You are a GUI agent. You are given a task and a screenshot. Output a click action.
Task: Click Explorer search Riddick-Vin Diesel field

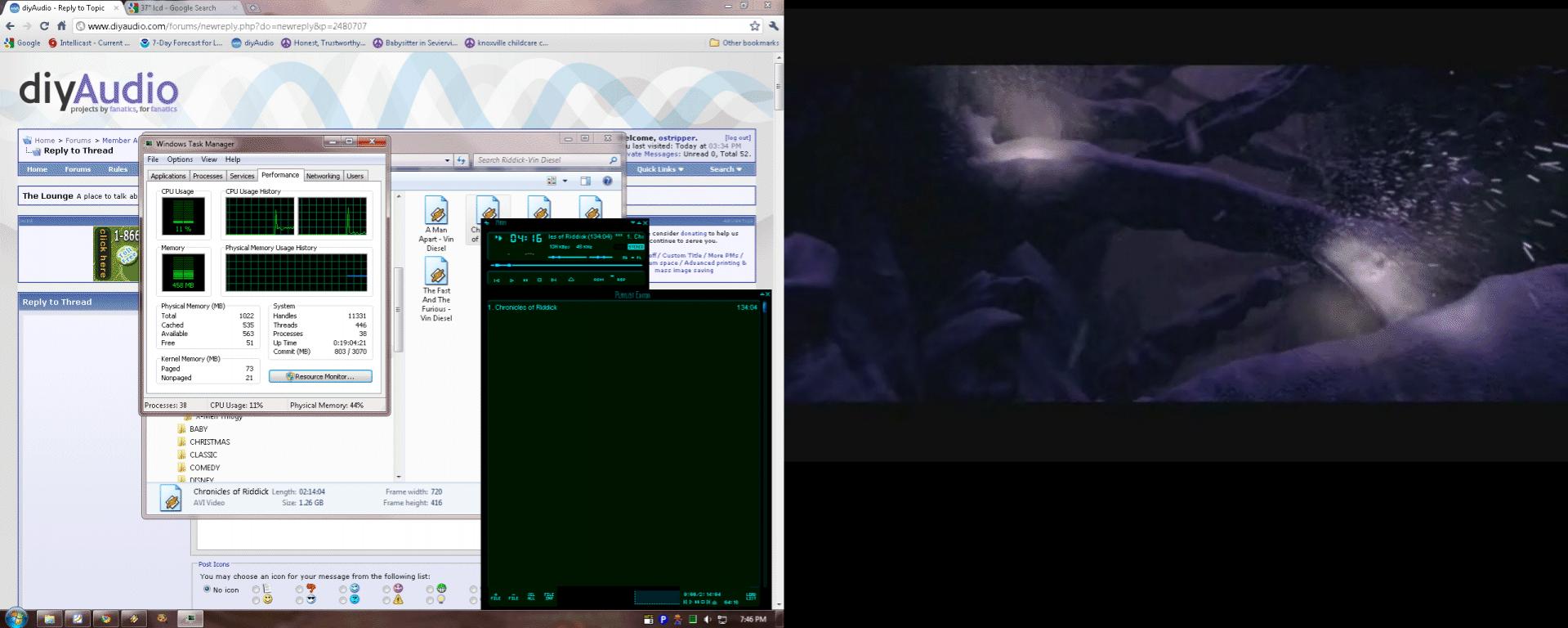[546, 160]
